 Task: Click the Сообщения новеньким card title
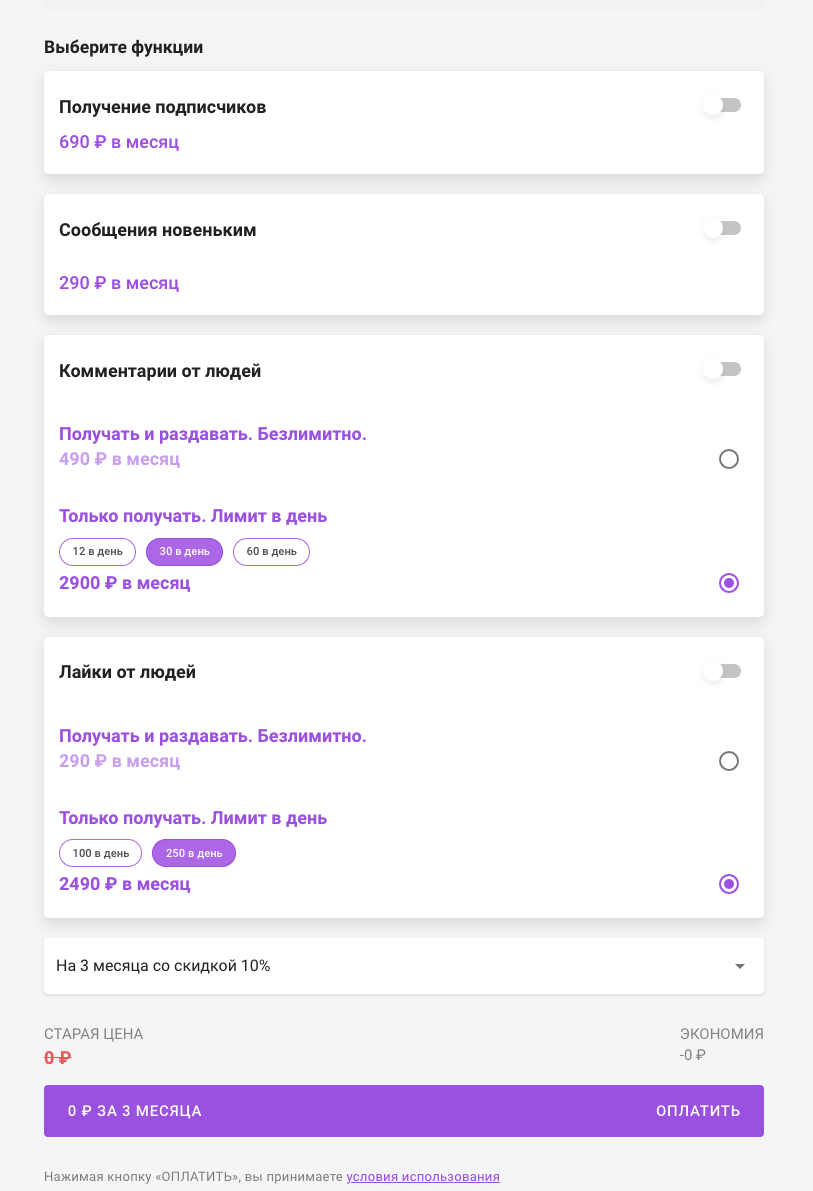click(x=157, y=230)
